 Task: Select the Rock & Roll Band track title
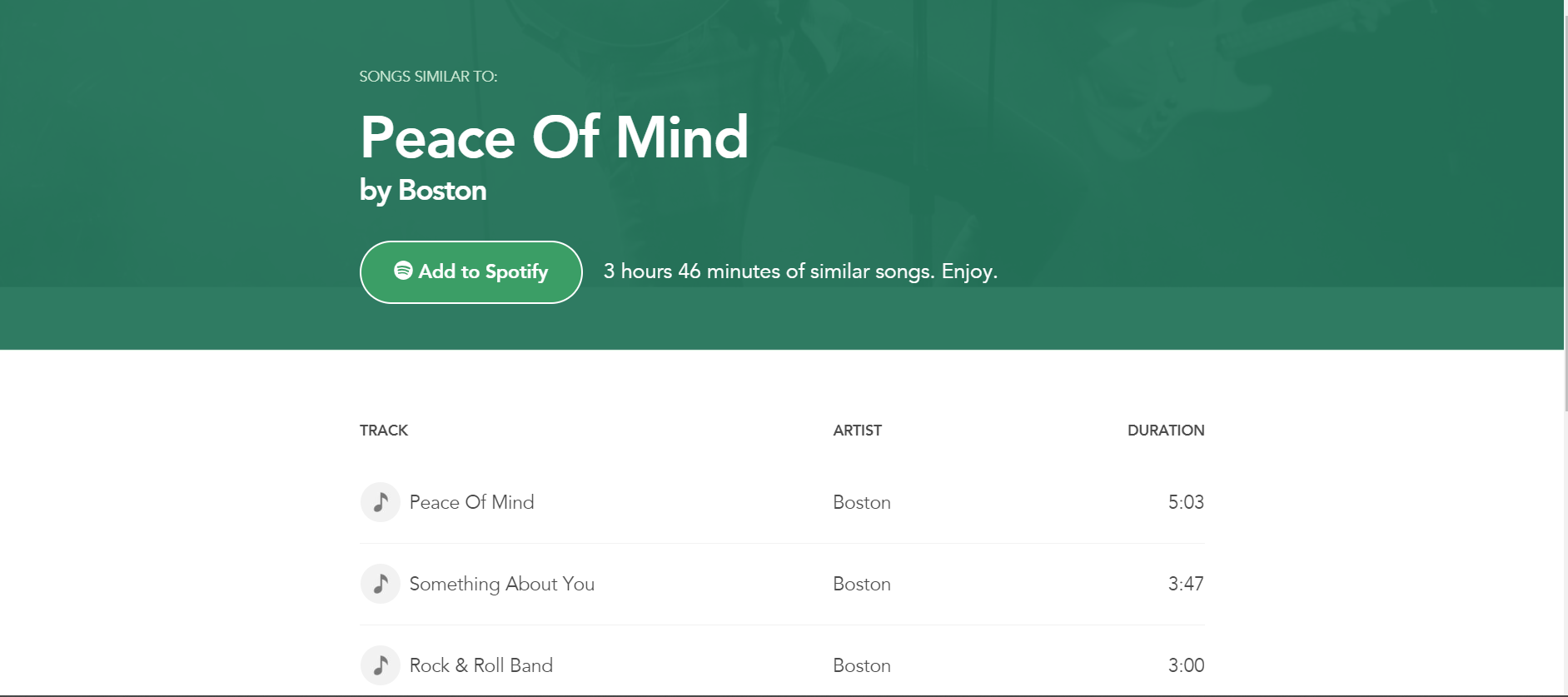pyautogui.click(x=481, y=665)
